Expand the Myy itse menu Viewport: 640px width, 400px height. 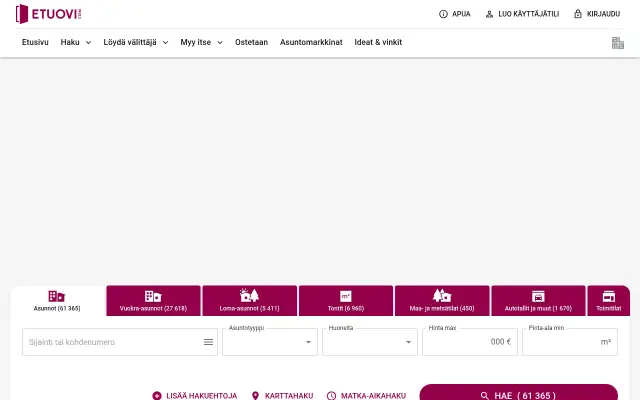click(202, 42)
